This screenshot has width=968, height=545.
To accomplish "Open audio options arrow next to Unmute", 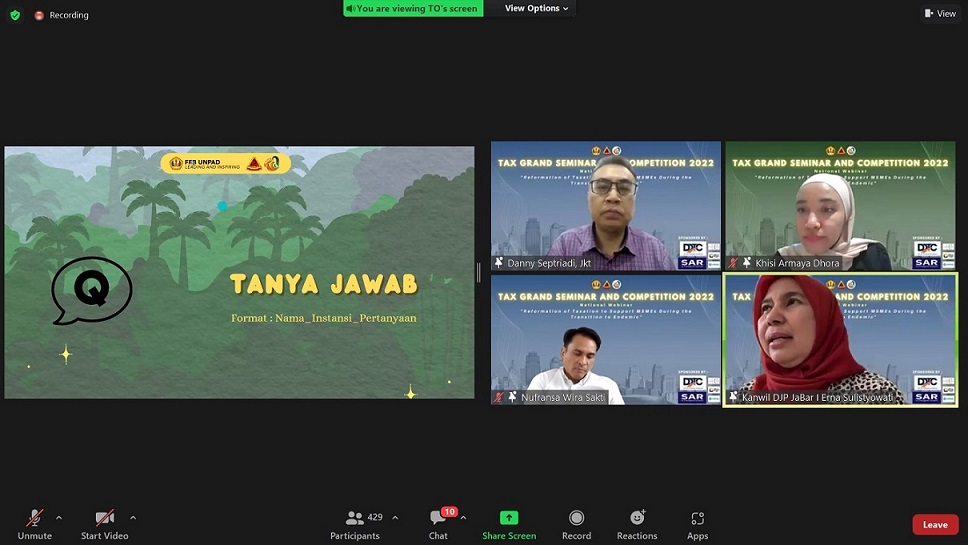I will (59, 518).
